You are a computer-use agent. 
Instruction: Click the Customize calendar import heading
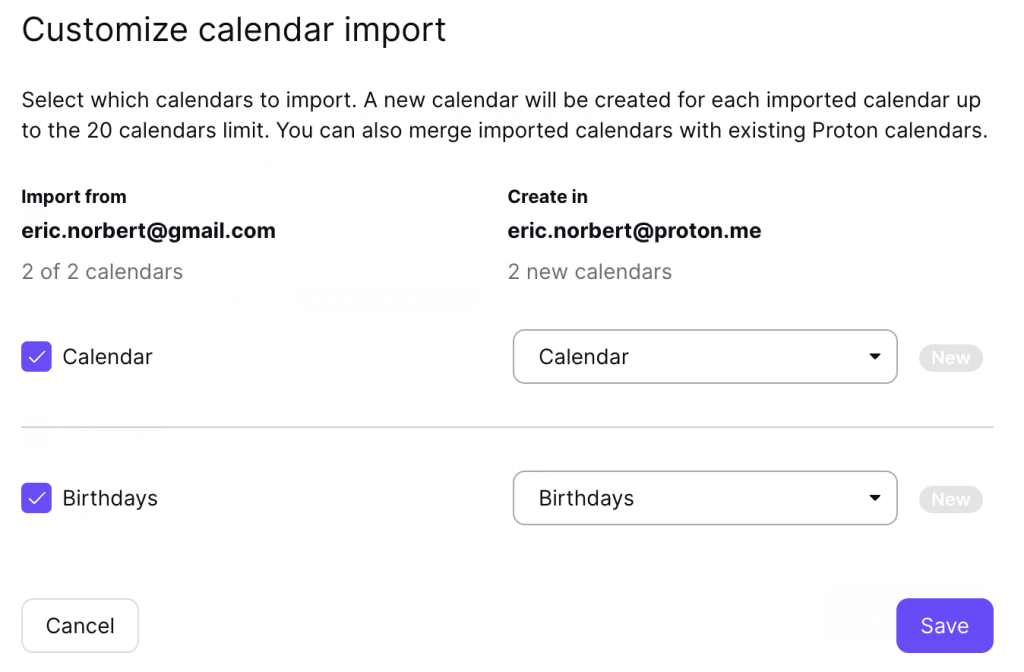(234, 30)
